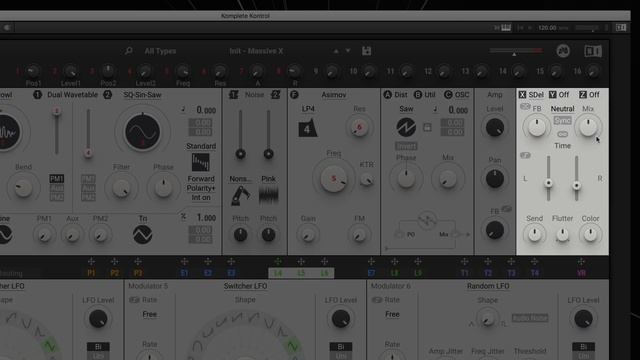
Task: Click macro knob 16
Action: [x=593, y=72]
